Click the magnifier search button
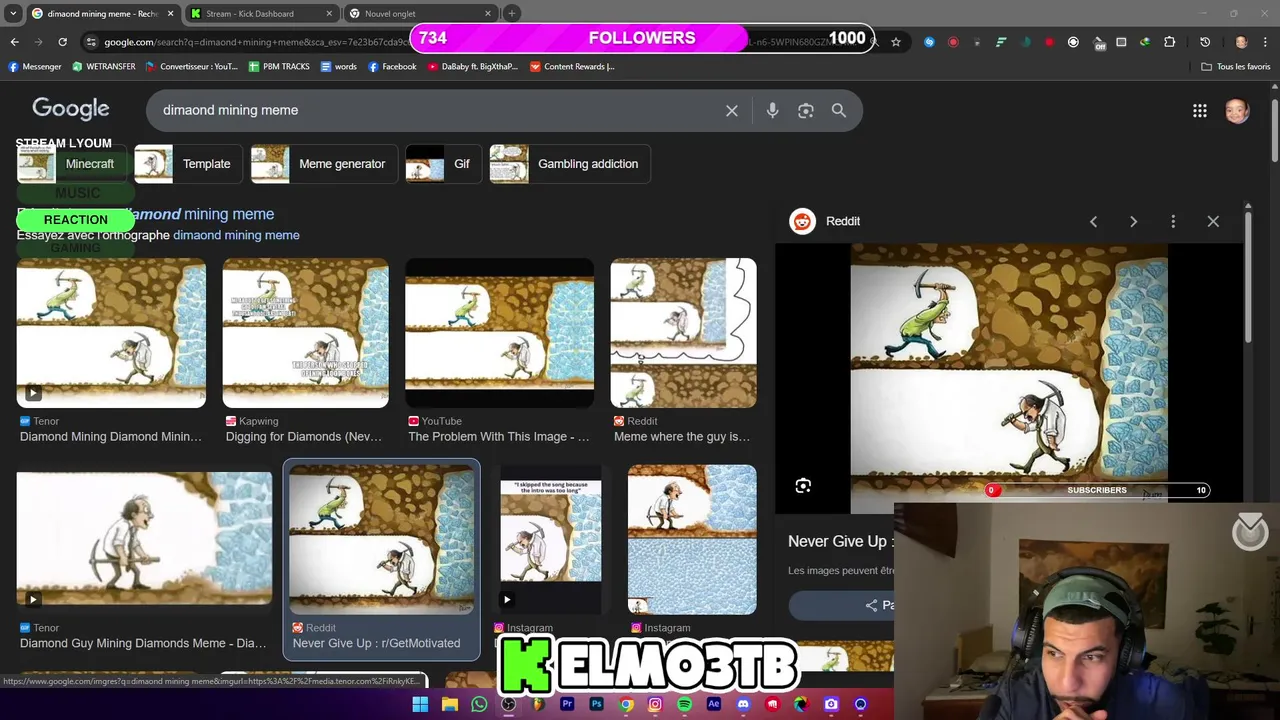The height and width of the screenshot is (720, 1280). point(839,110)
